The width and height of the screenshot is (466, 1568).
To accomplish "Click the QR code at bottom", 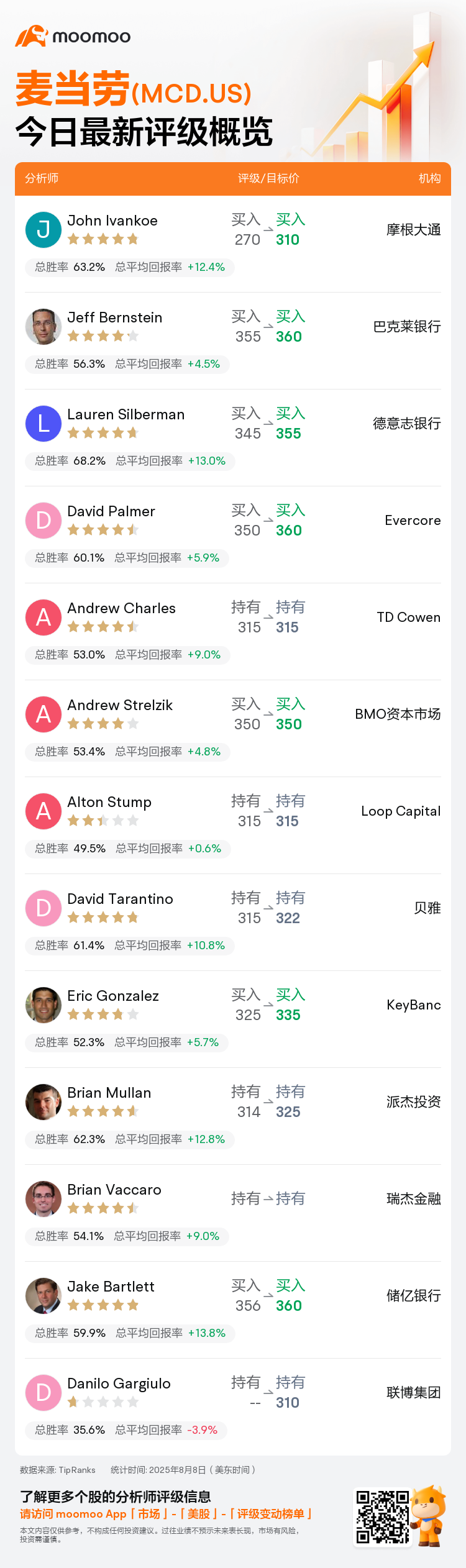I will click(383, 1517).
